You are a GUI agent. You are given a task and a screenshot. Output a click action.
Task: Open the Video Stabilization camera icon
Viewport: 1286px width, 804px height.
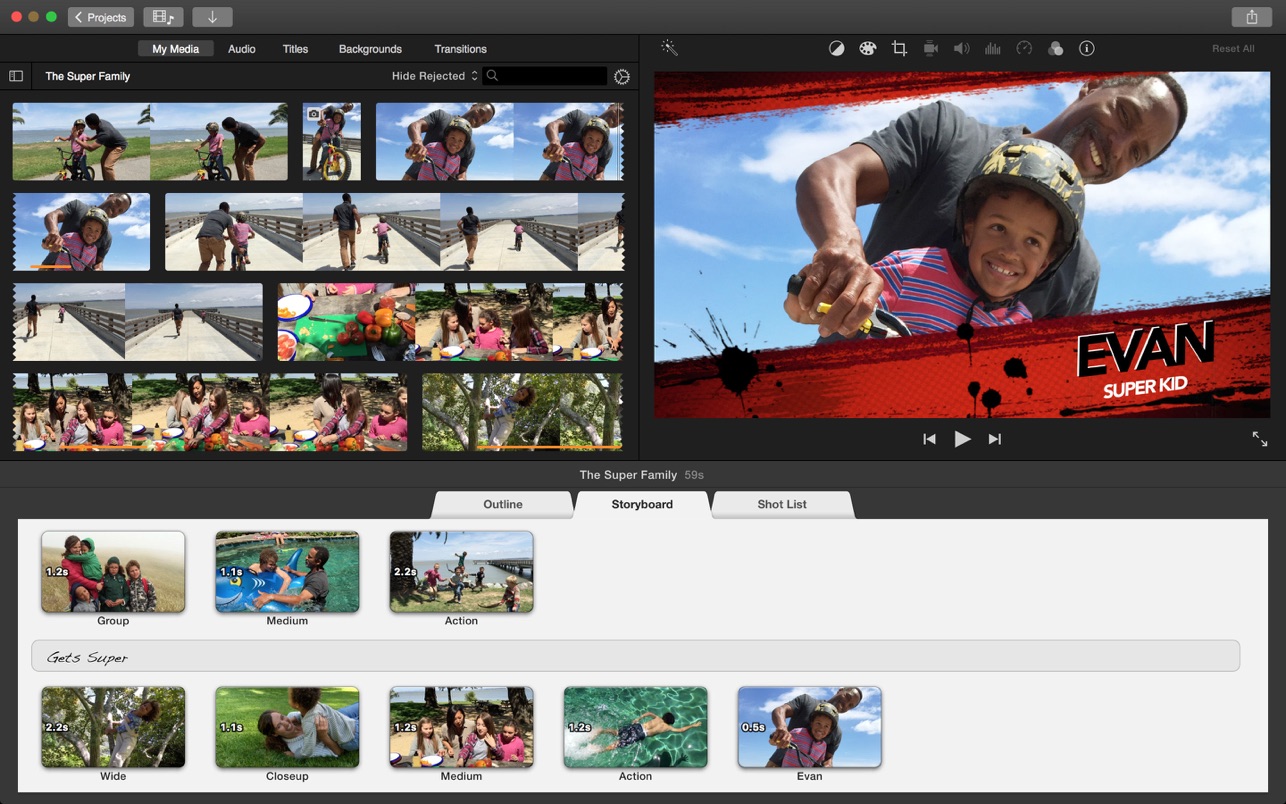(930, 48)
